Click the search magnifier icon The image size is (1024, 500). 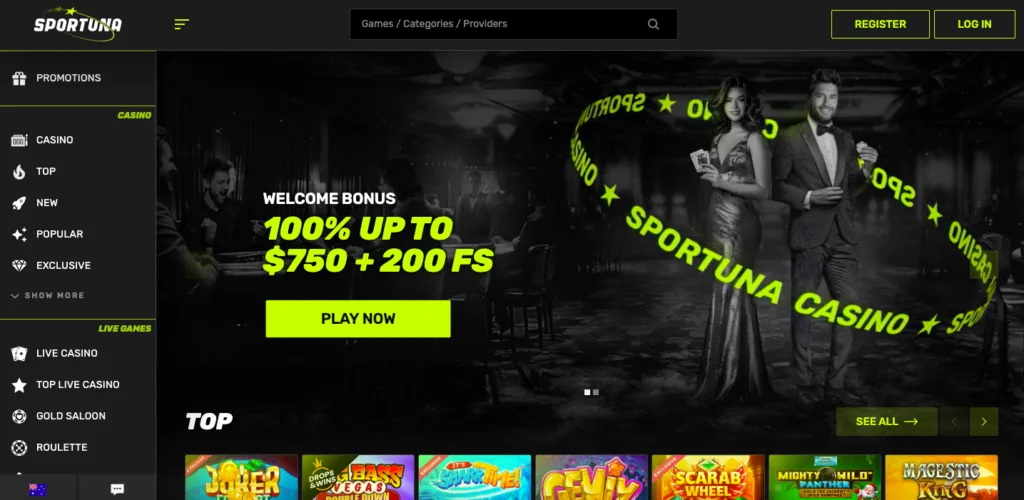coord(653,24)
